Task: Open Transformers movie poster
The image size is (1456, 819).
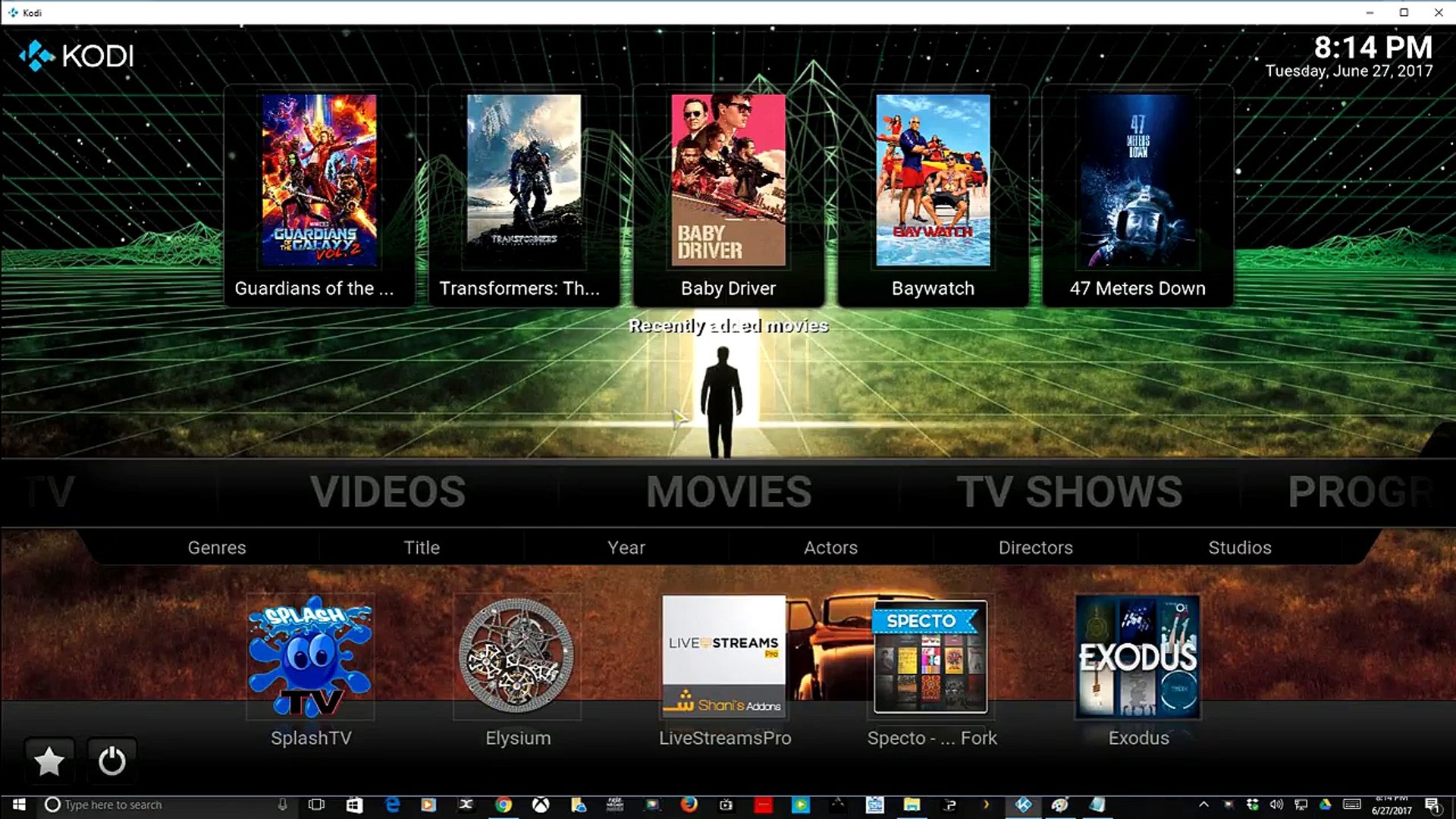Action: click(524, 180)
